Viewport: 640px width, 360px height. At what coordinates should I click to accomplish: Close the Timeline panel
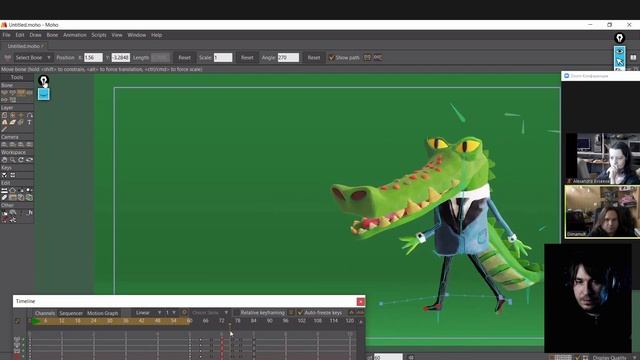[360, 302]
